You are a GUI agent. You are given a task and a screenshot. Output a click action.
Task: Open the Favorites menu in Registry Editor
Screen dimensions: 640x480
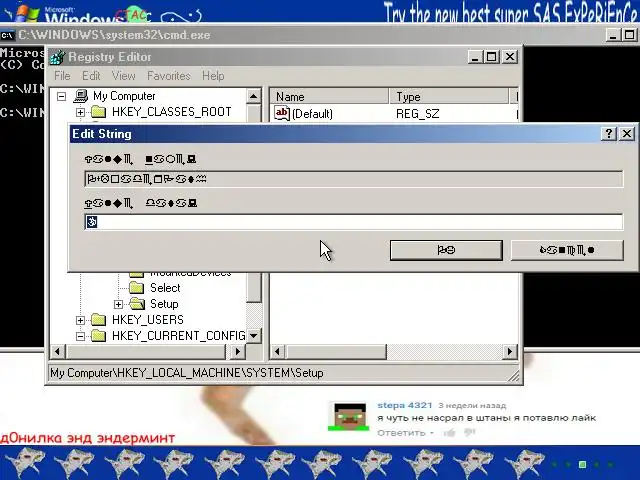click(169, 76)
